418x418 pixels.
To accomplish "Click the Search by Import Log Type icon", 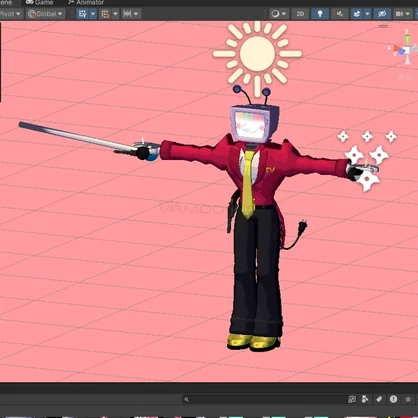I will [394, 399].
